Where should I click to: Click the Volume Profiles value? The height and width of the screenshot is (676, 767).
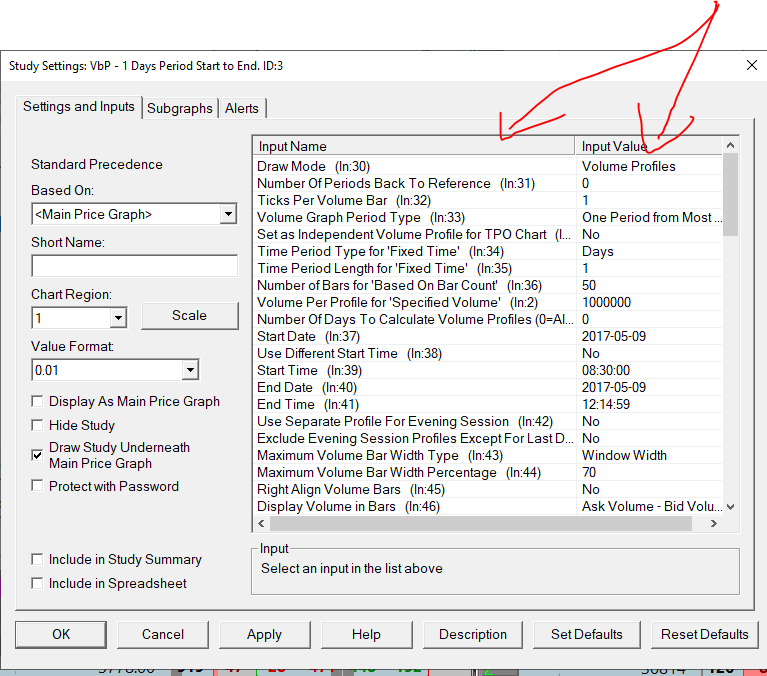pos(629,166)
